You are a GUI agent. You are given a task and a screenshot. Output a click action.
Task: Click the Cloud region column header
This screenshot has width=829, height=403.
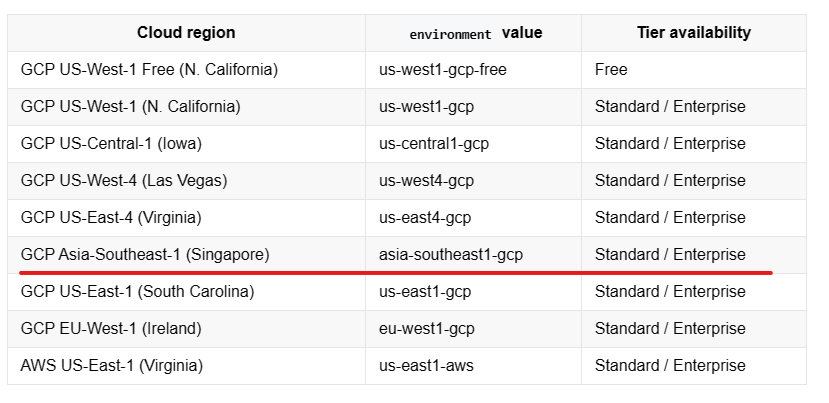(x=186, y=33)
